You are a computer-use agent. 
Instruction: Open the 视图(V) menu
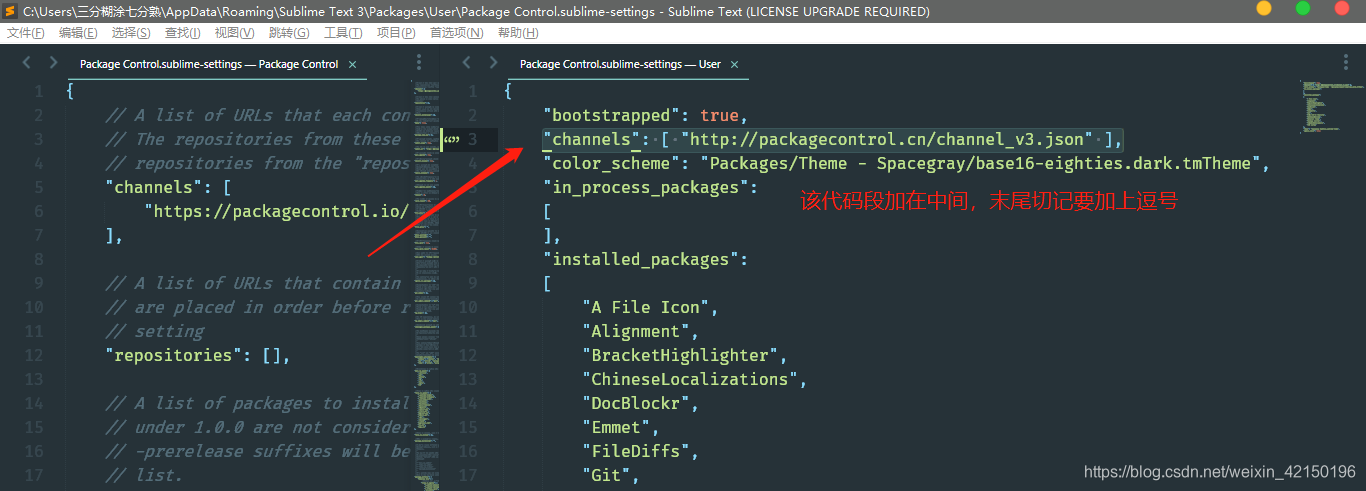coord(234,33)
